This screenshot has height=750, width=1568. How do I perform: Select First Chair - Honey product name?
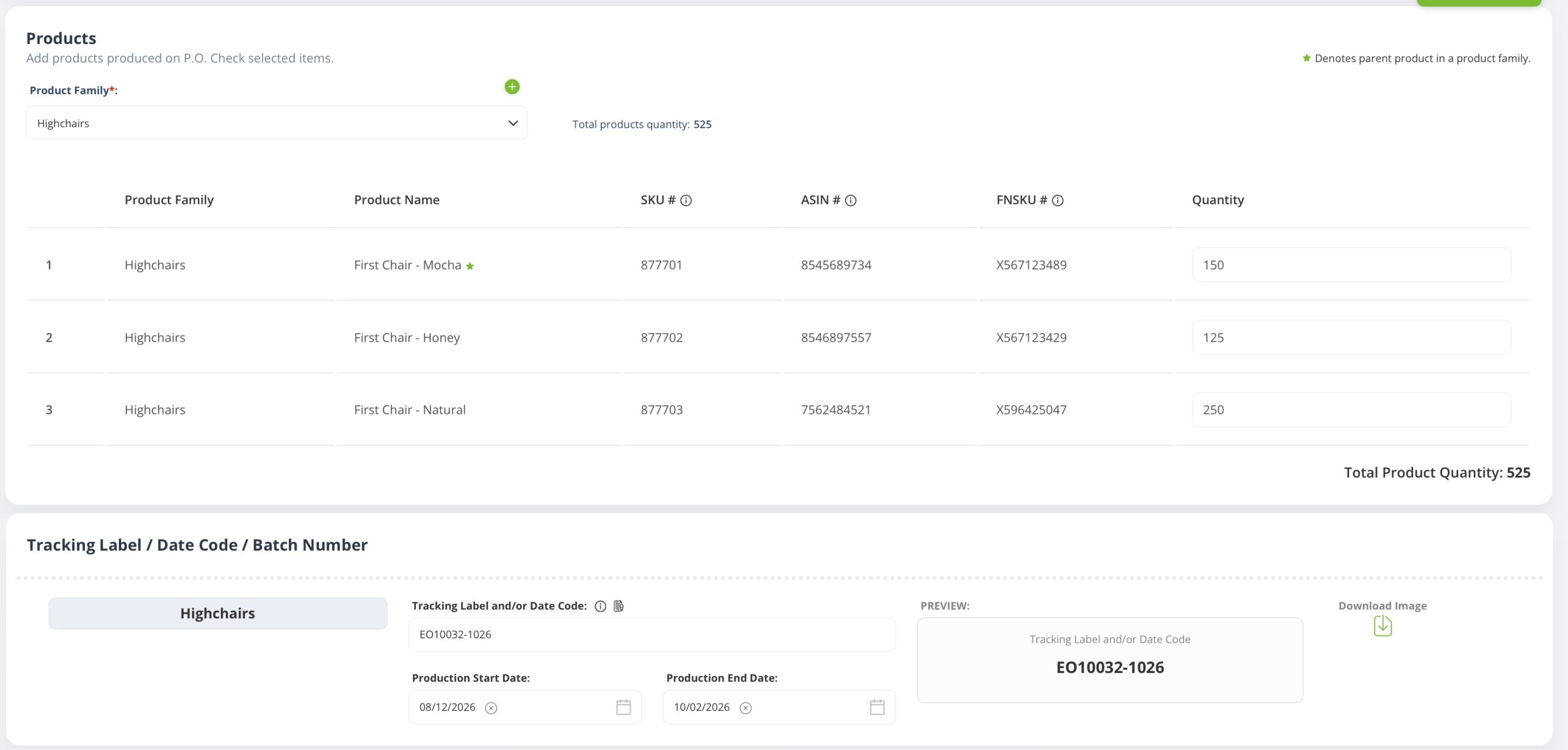407,337
